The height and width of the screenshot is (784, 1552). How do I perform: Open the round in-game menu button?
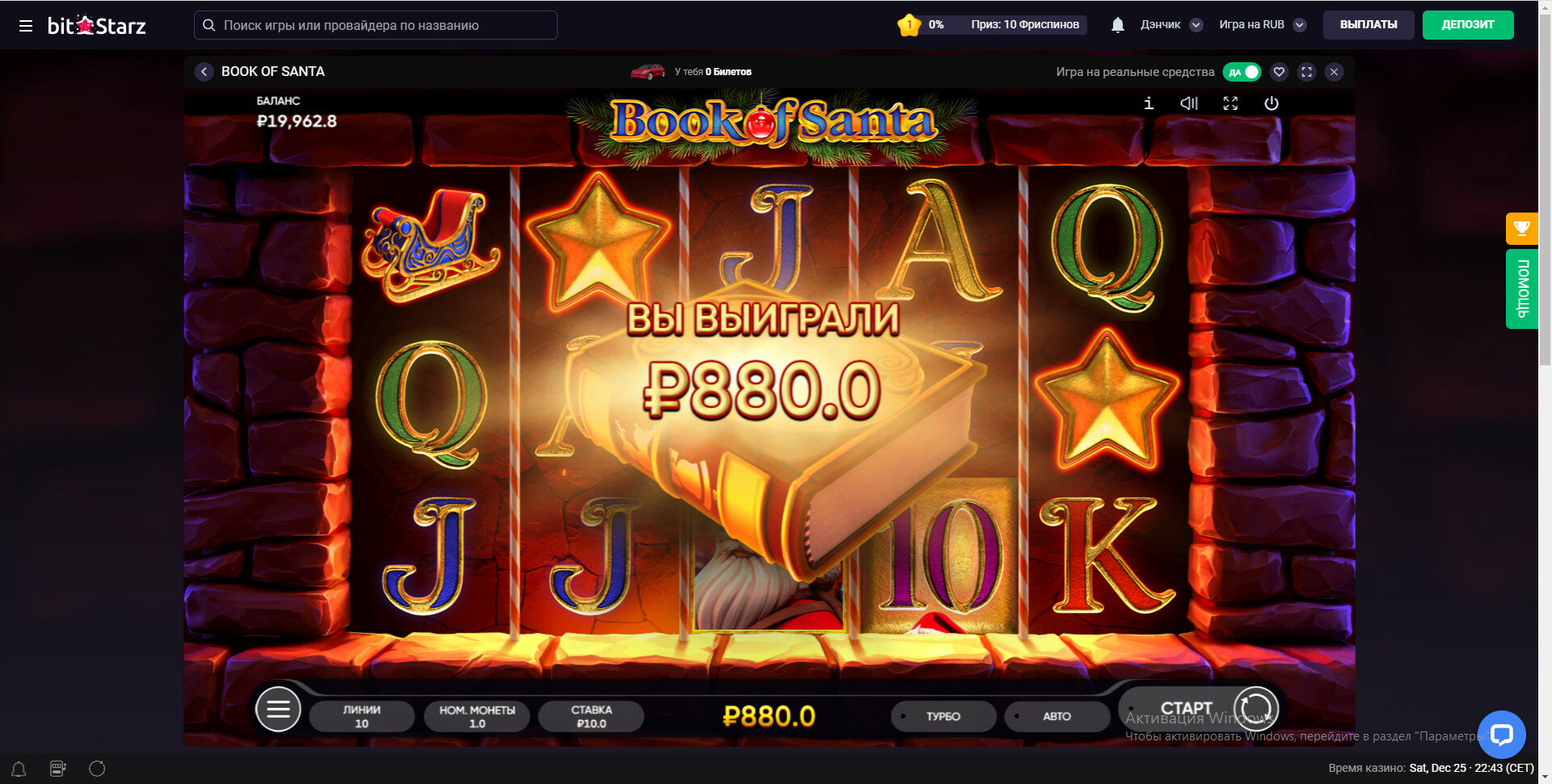point(278,709)
